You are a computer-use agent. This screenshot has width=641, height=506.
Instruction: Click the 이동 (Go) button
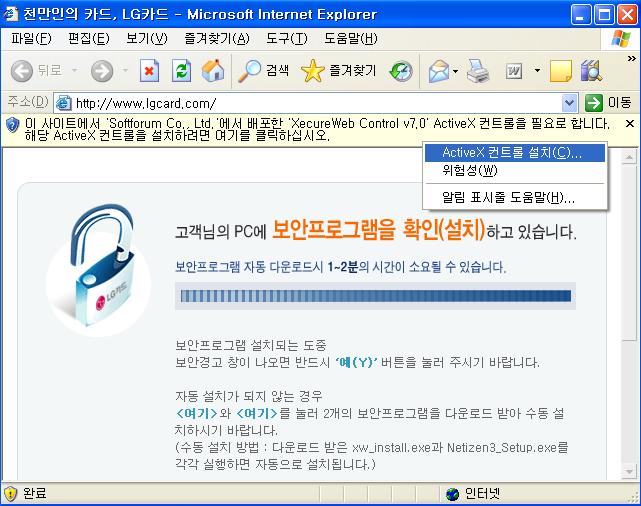609,102
